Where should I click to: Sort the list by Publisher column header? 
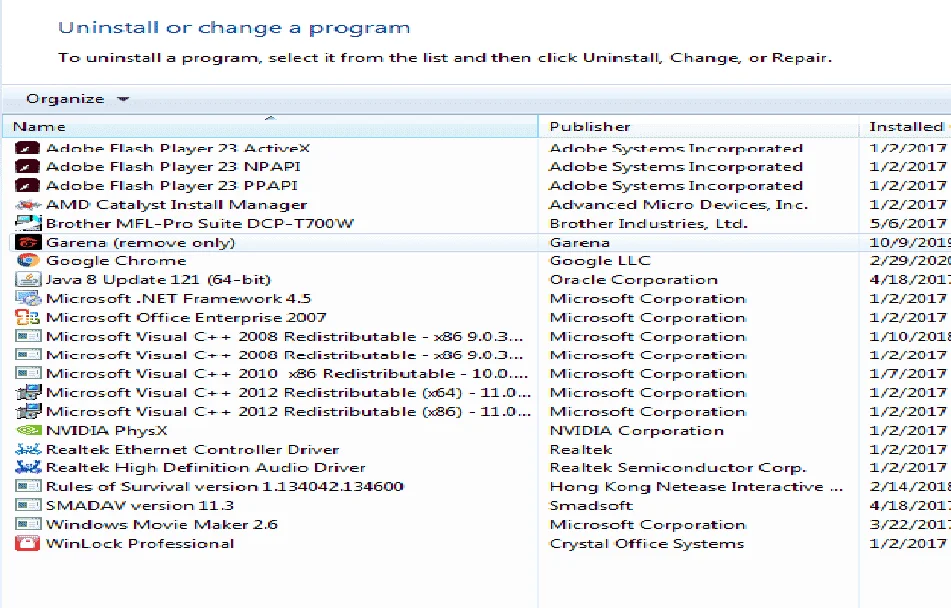click(698, 127)
